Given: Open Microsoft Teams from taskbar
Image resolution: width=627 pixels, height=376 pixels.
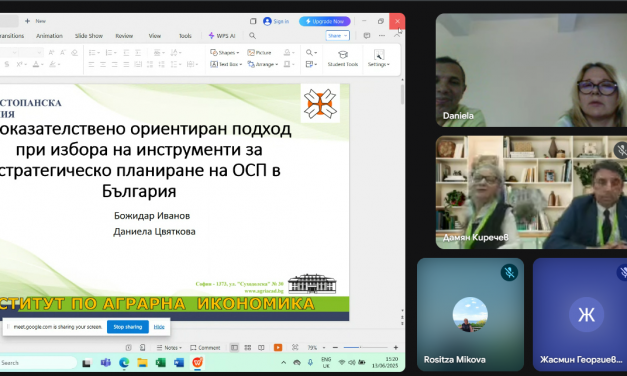Looking at the screenshot, I should (106, 363).
